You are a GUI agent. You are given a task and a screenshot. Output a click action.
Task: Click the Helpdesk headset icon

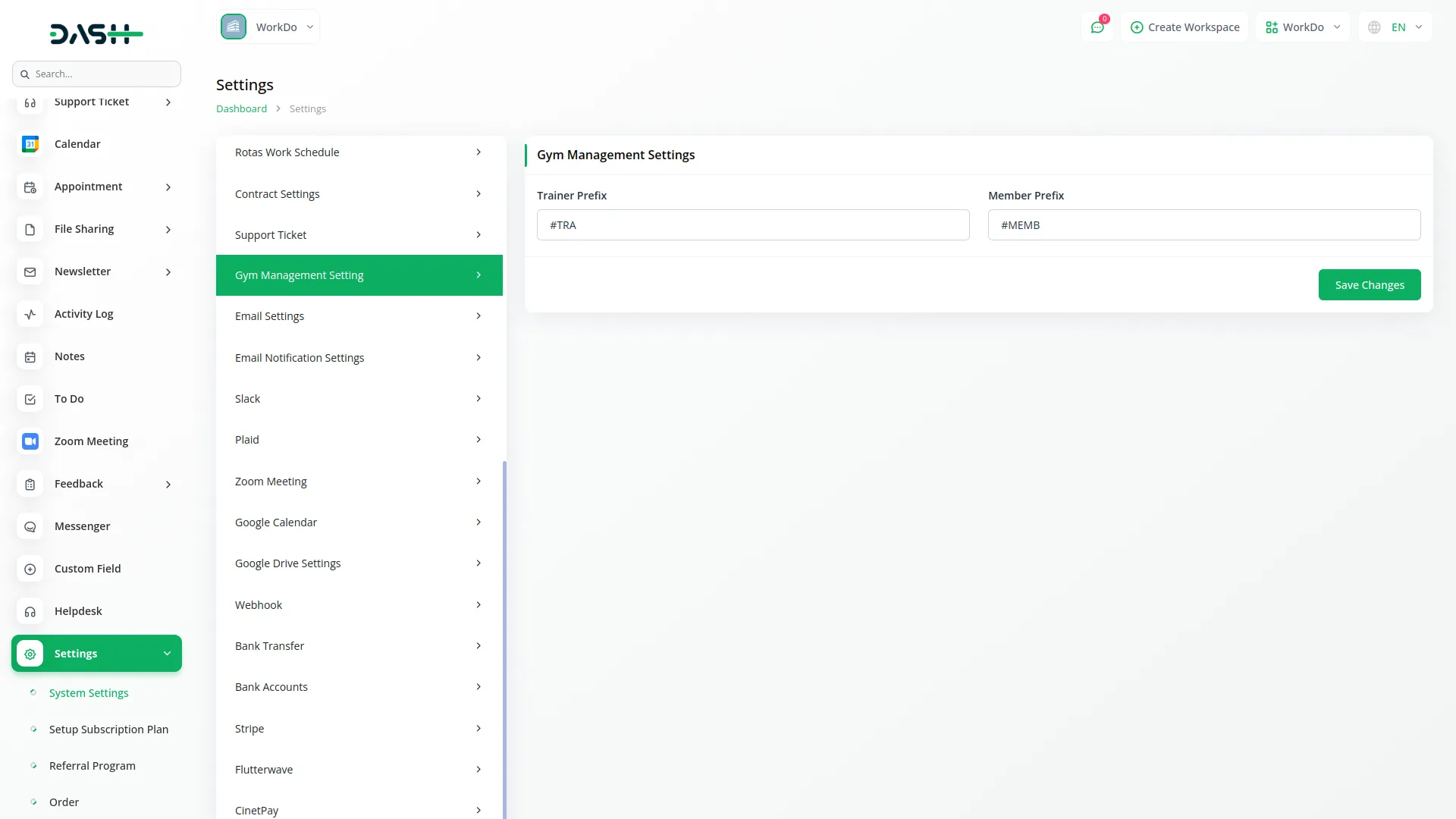(x=30, y=611)
